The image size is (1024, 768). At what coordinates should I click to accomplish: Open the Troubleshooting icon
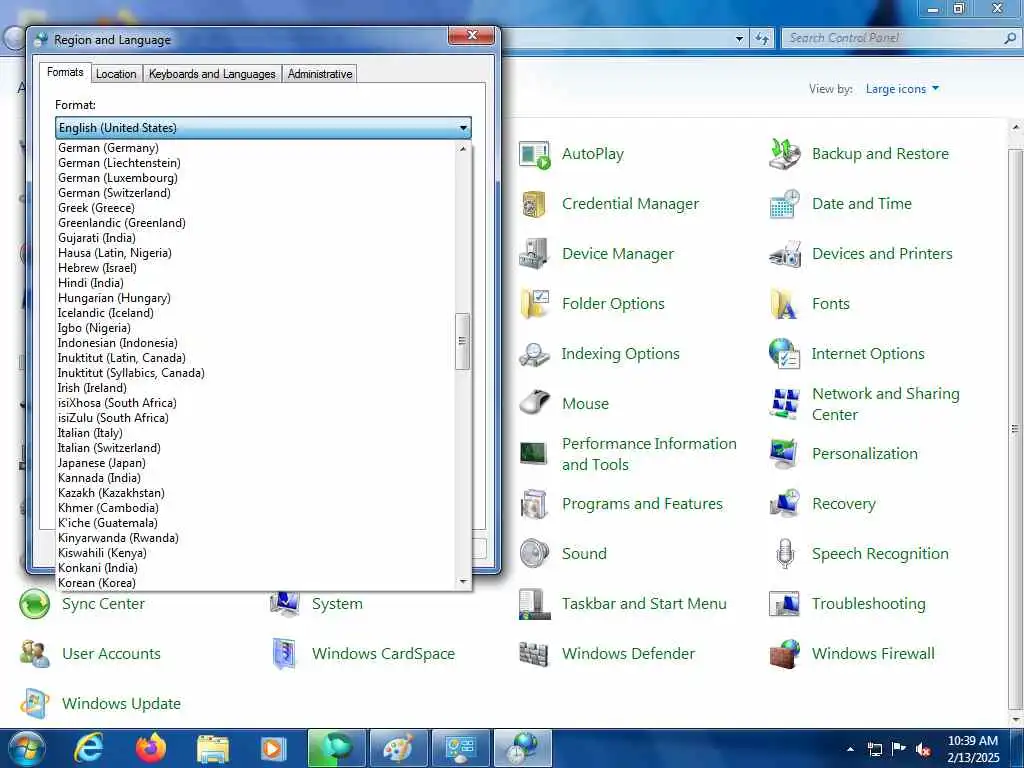point(784,603)
